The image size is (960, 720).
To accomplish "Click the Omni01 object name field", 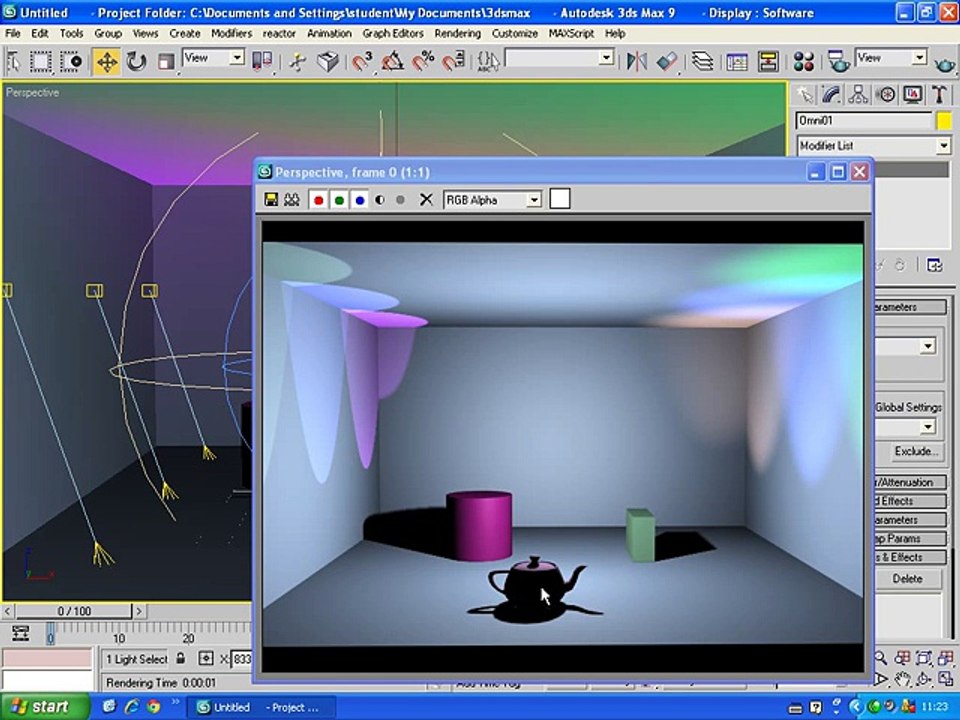I will click(863, 121).
